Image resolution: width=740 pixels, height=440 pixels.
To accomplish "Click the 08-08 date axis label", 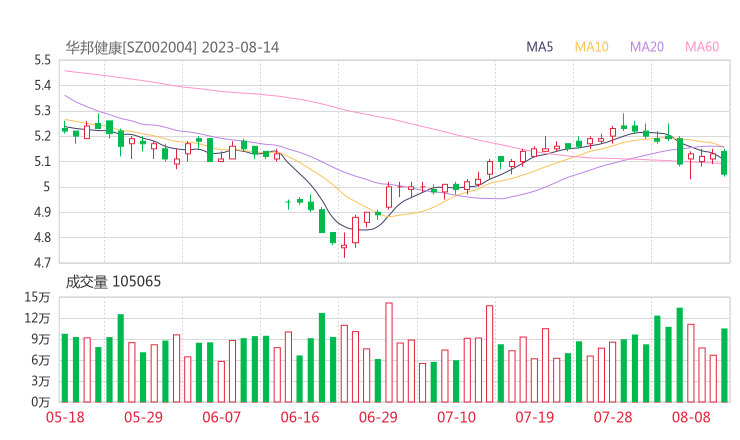I will pyautogui.click(x=691, y=417).
